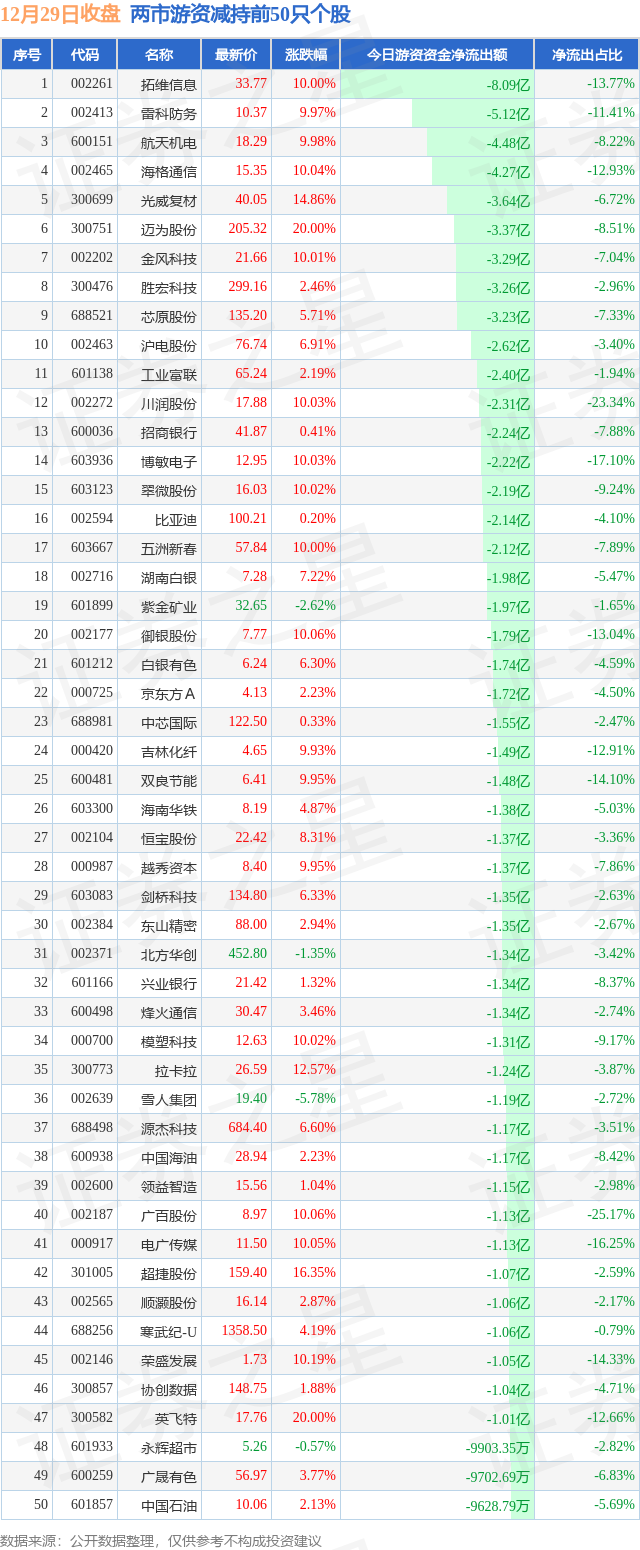Click the 名称 column header
Image resolution: width=640 pixels, height=1550 pixels.
(x=159, y=55)
